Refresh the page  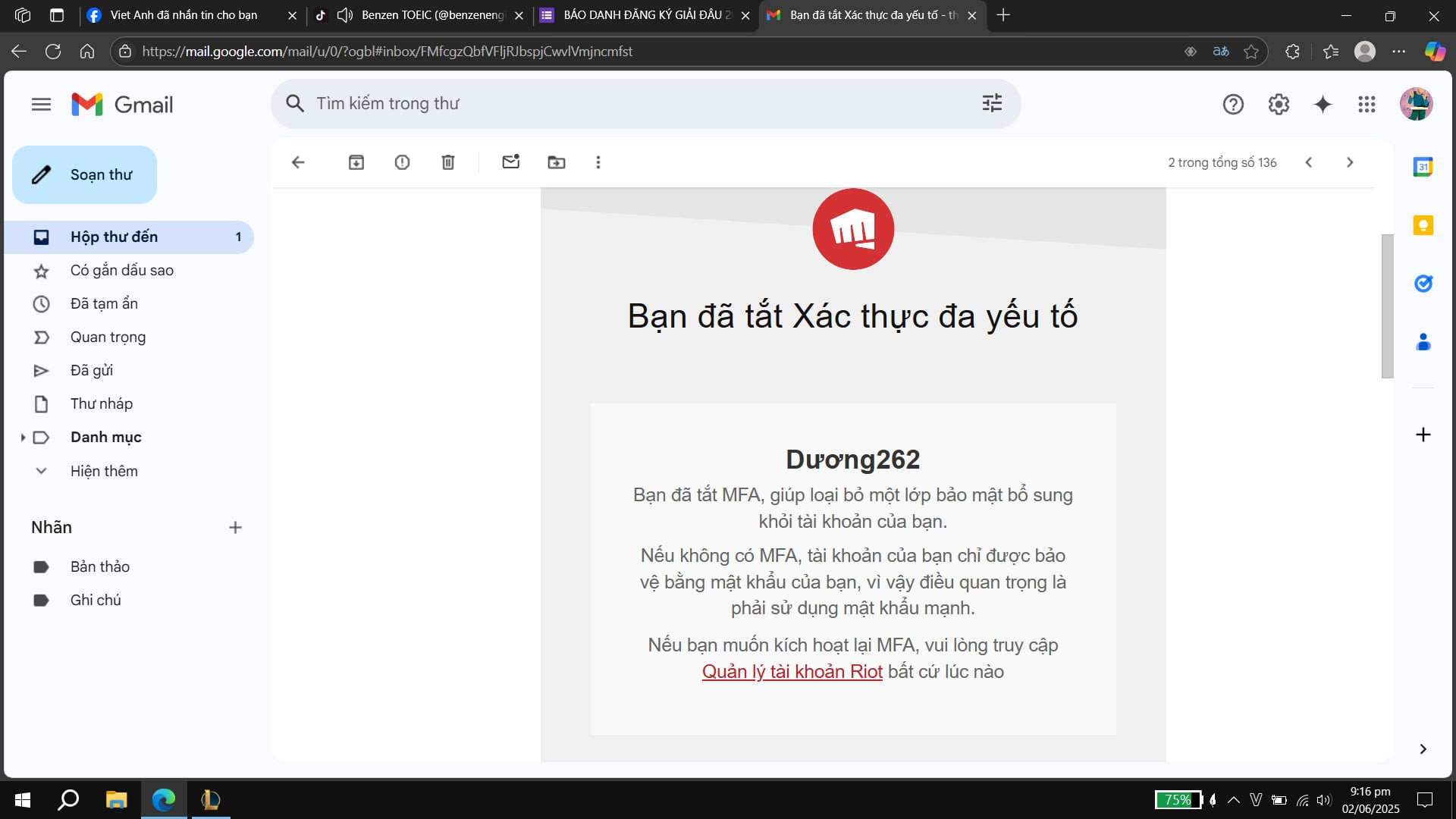[x=53, y=52]
